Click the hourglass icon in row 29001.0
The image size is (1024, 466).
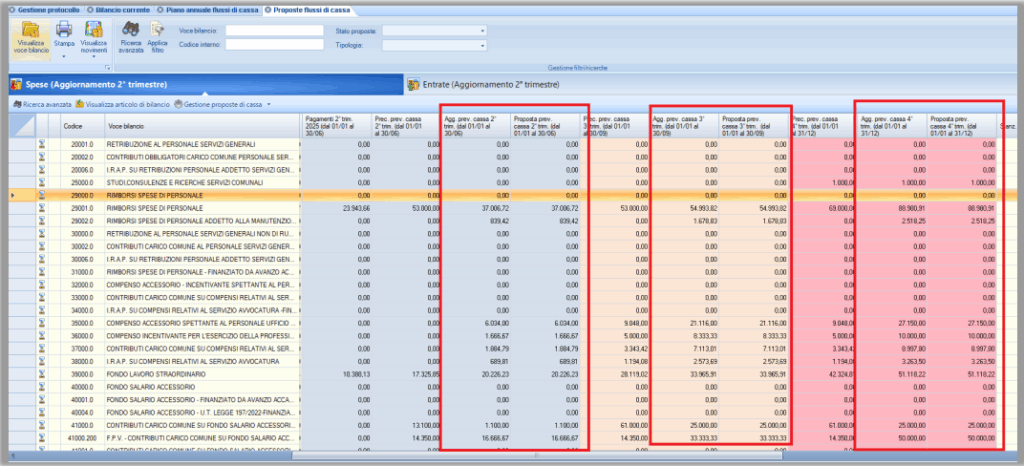pos(43,208)
